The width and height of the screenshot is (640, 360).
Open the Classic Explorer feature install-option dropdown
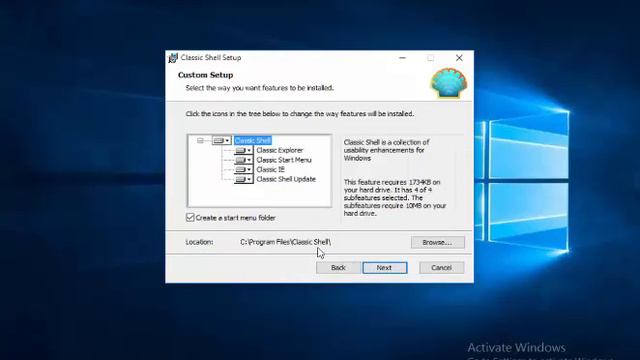coord(244,150)
